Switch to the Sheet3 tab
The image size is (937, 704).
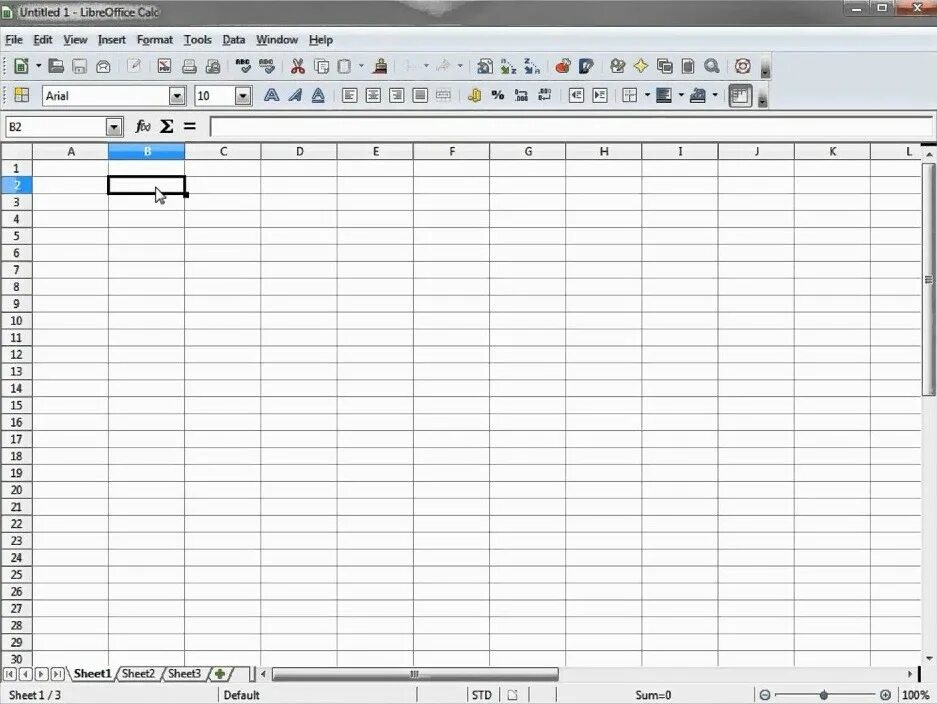tap(184, 674)
